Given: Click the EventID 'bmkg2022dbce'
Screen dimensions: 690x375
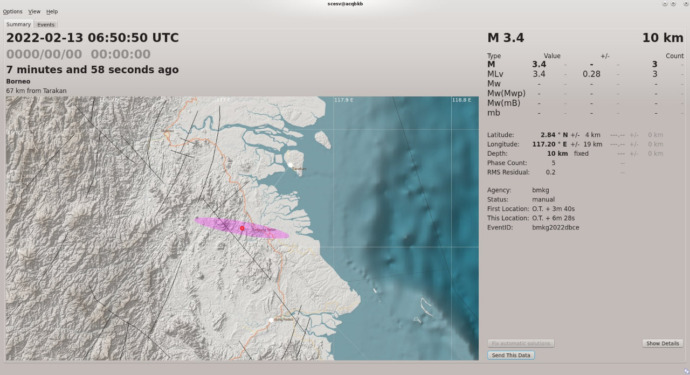Looking at the screenshot, I should 555,228.
